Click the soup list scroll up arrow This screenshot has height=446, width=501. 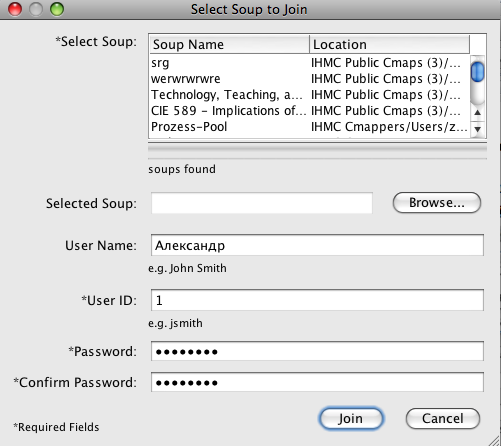(x=477, y=113)
